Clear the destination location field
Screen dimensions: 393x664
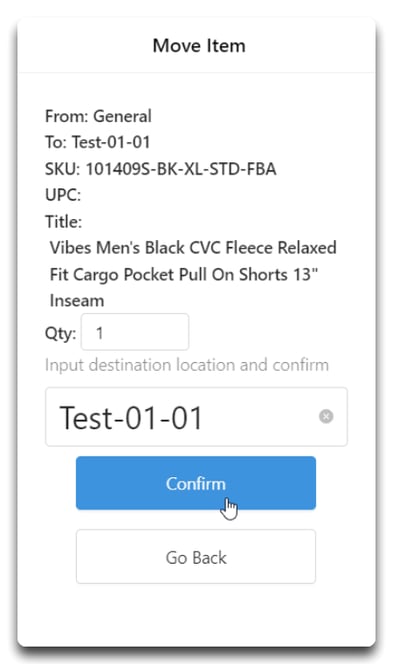326,417
